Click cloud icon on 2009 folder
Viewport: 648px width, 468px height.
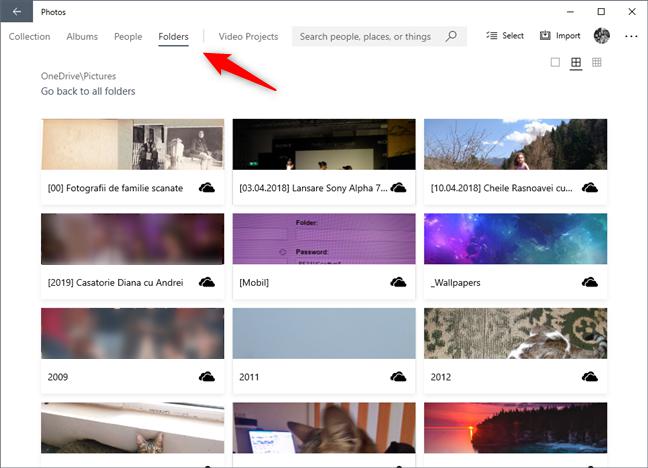pos(207,377)
